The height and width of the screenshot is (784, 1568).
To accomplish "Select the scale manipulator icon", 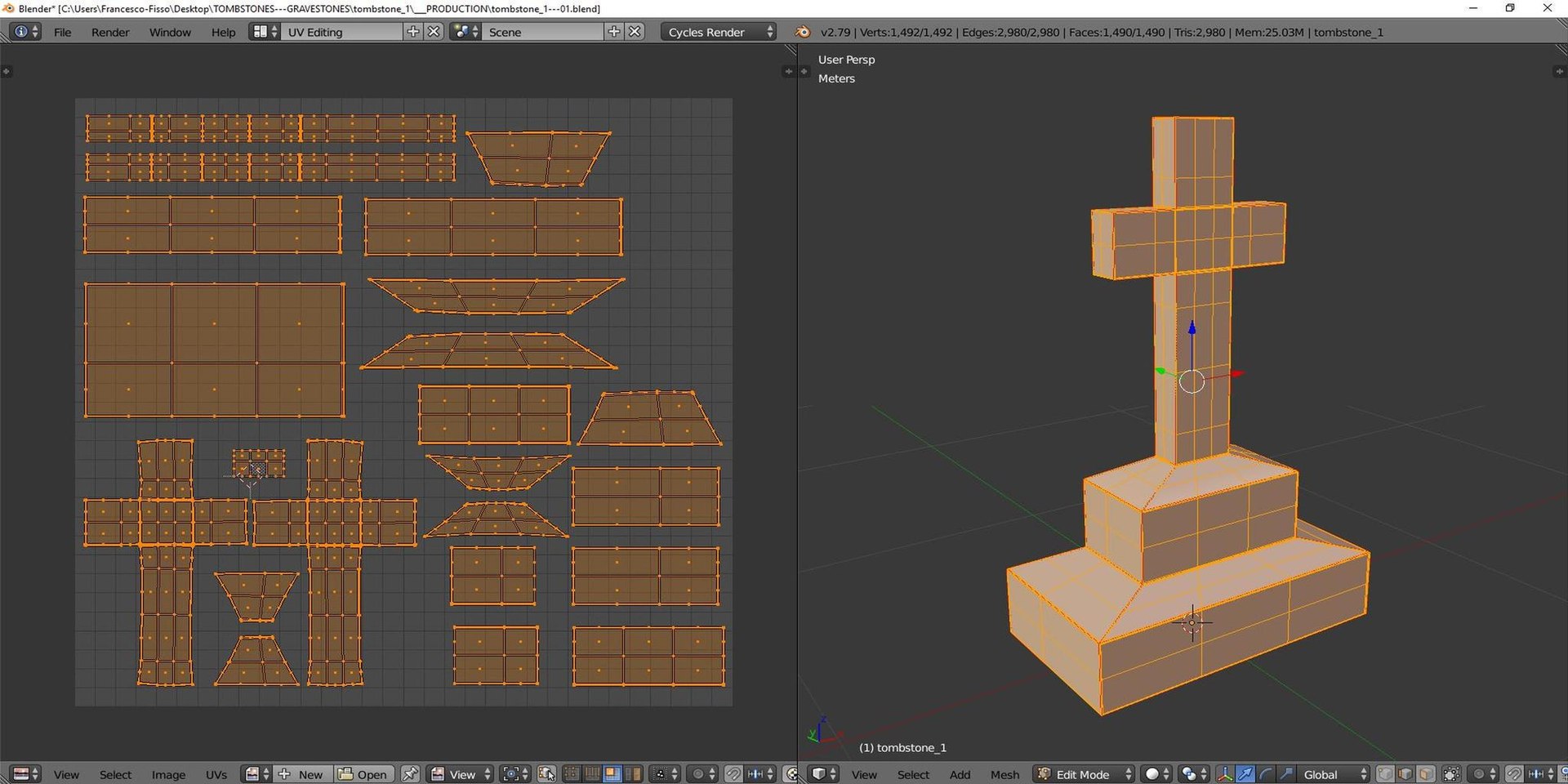I will point(1285,773).
